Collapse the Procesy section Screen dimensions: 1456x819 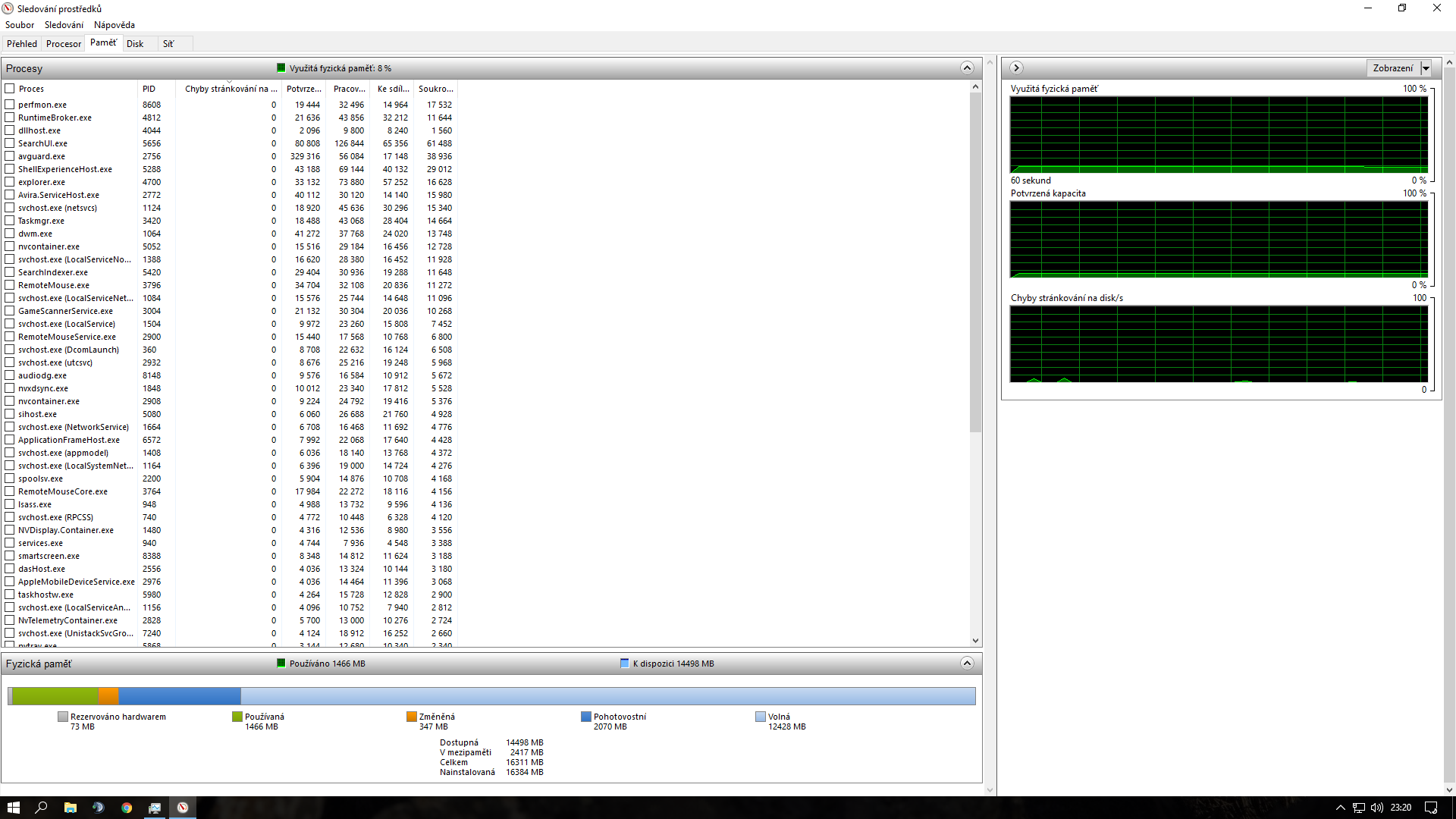point(967,68)
